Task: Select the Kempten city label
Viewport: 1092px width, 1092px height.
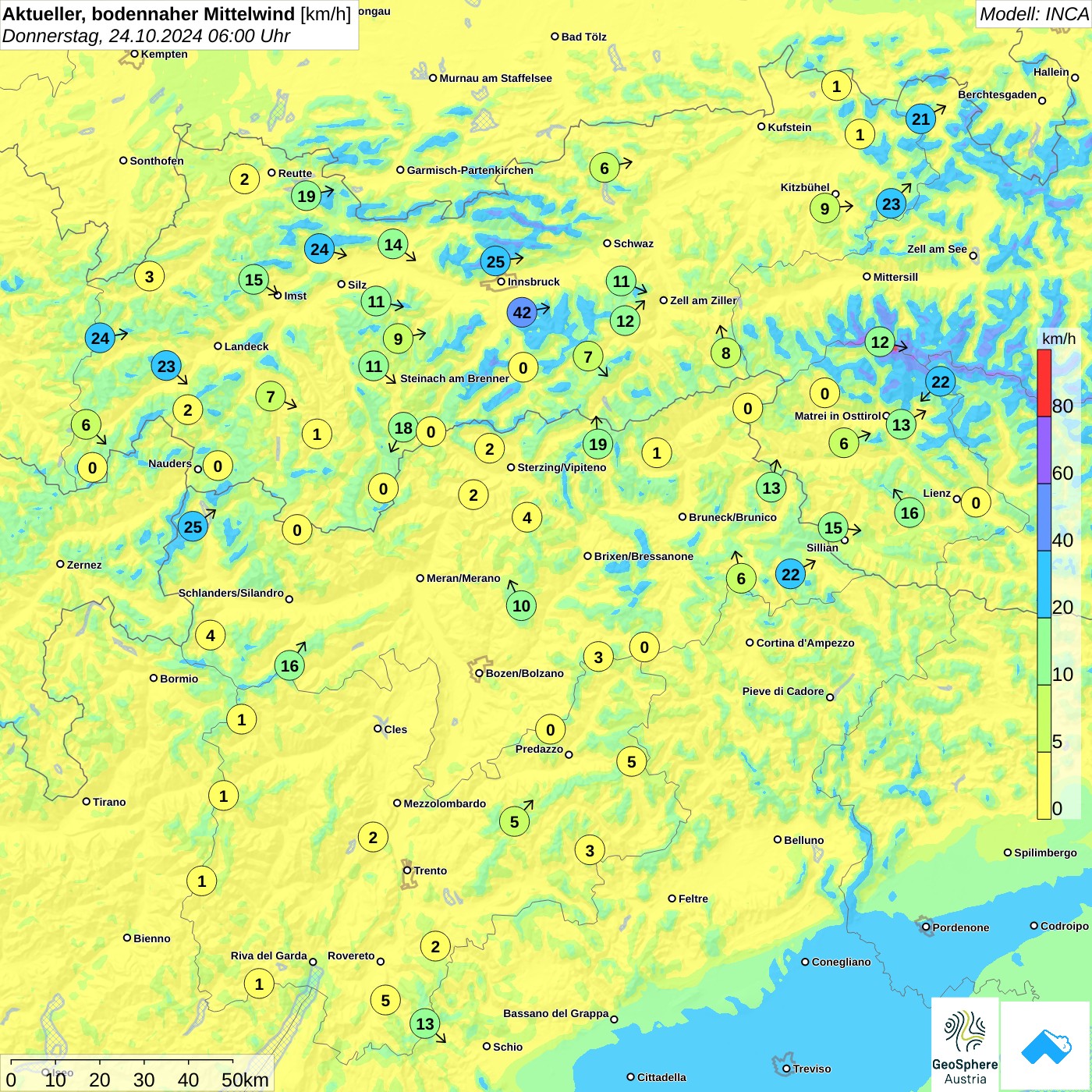Action: tap(165, 54)
